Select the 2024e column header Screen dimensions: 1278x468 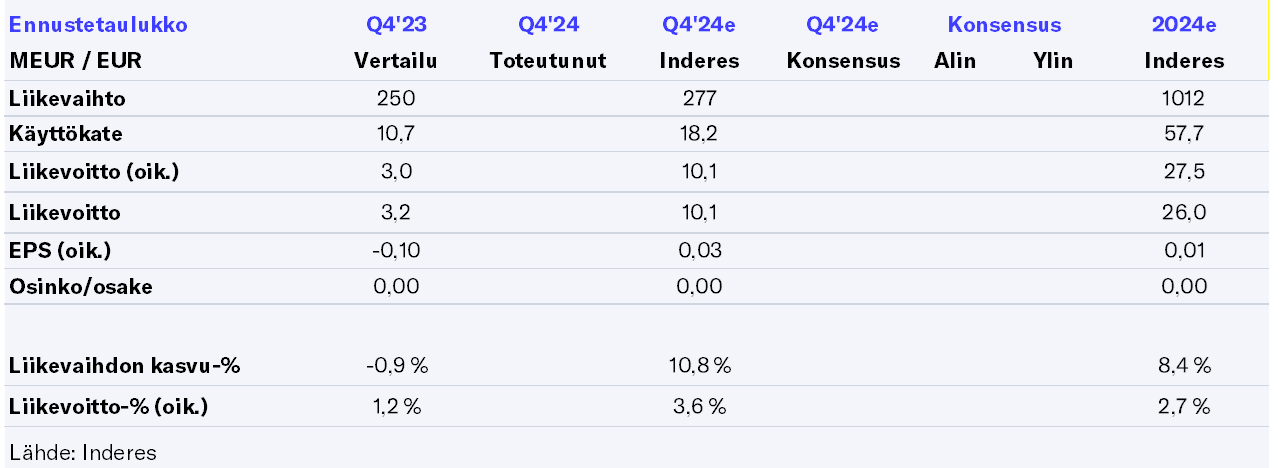(1184, 25)
